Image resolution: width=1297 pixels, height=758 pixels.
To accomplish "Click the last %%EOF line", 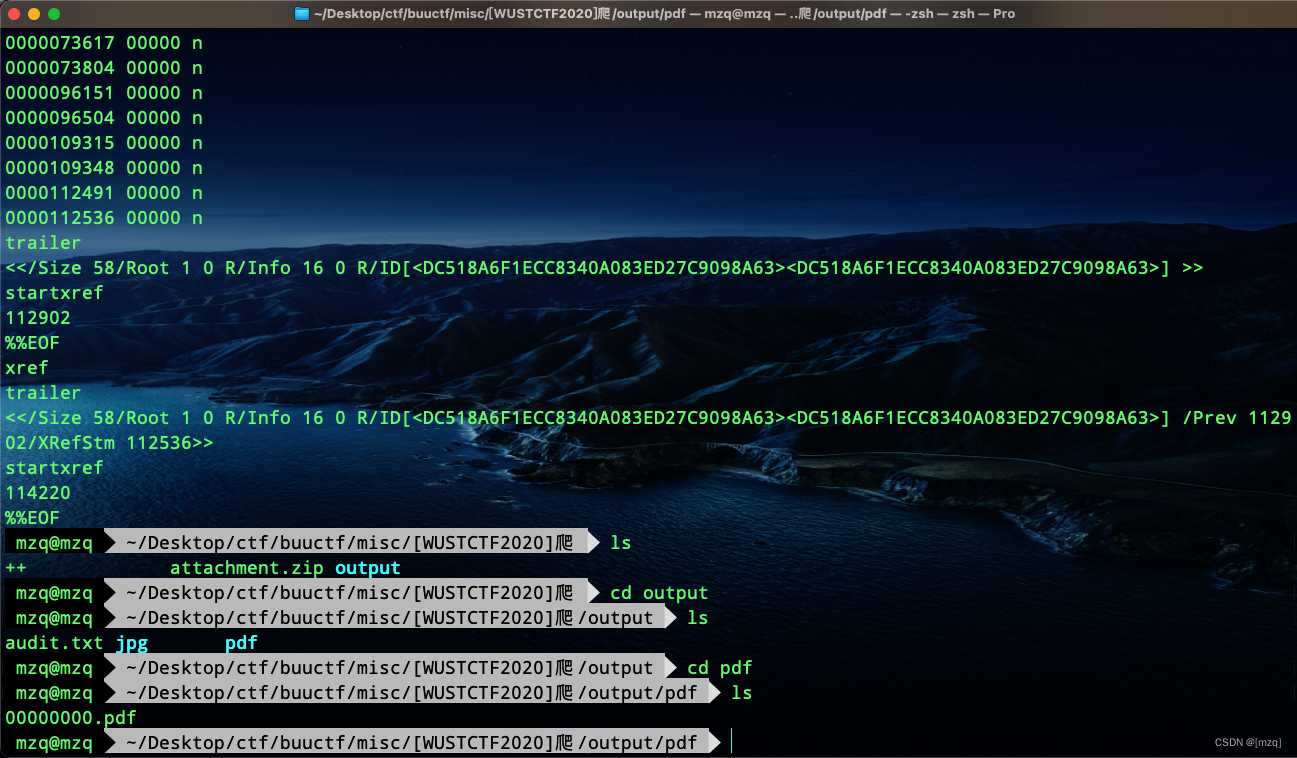I will coord(32,518).
